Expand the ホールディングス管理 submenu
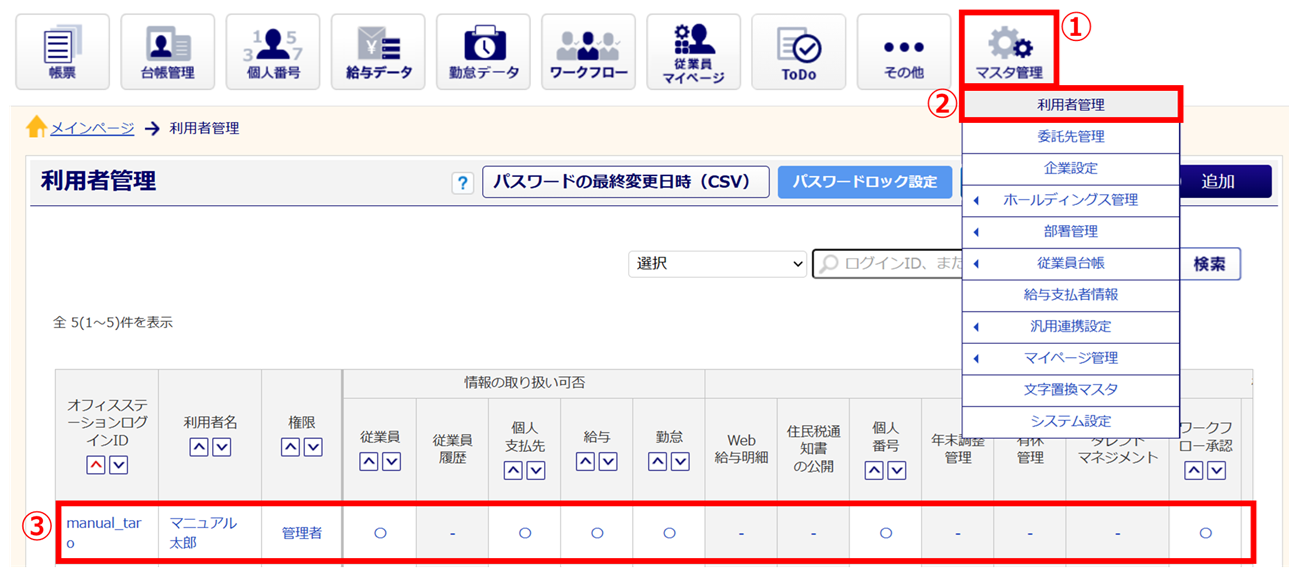The image size is (1289, 569). tap(1070, 200)
